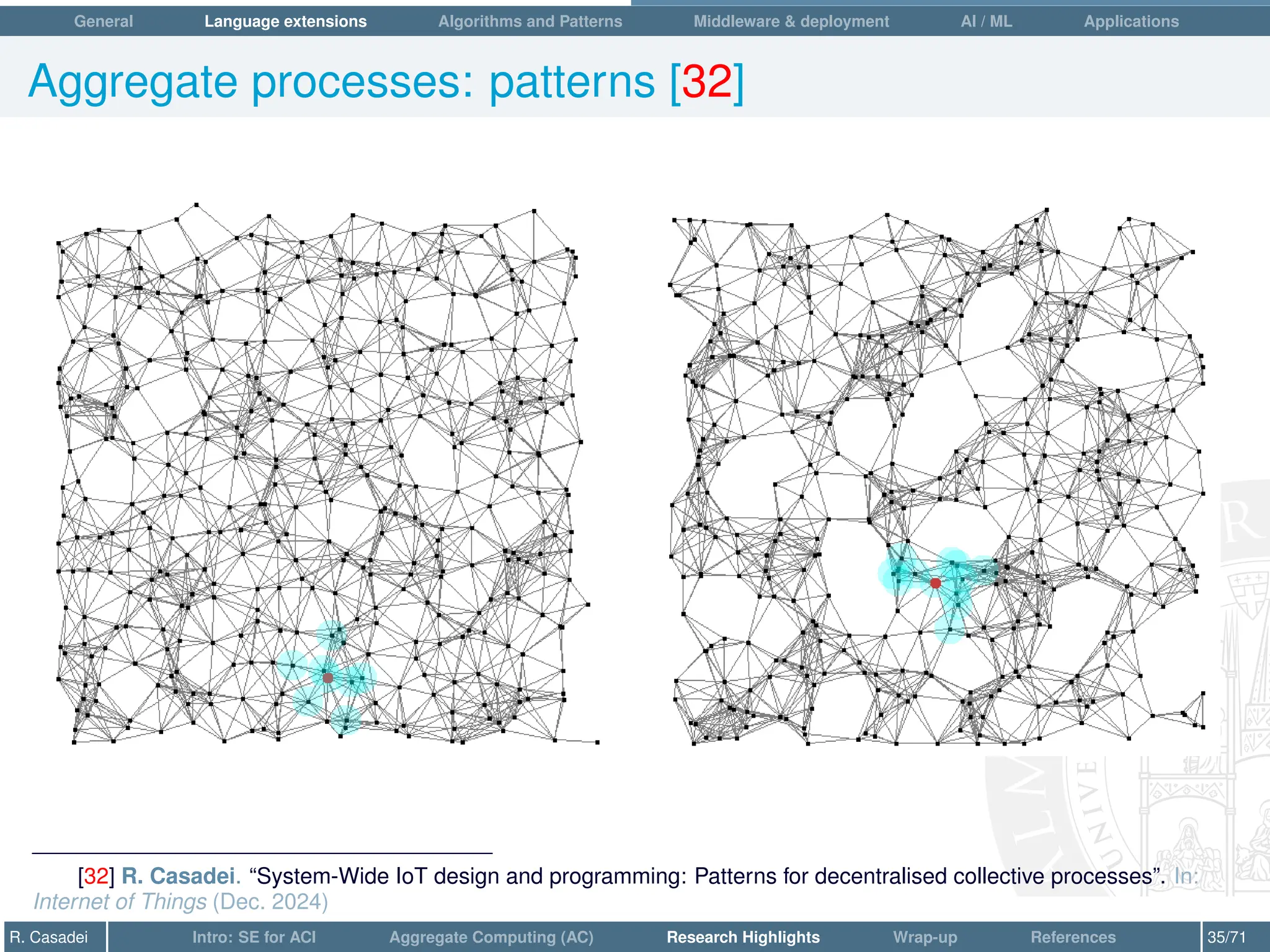1270x952 pixels.
Task: Click the slide number 35/71
Action: coord(1227,937)
